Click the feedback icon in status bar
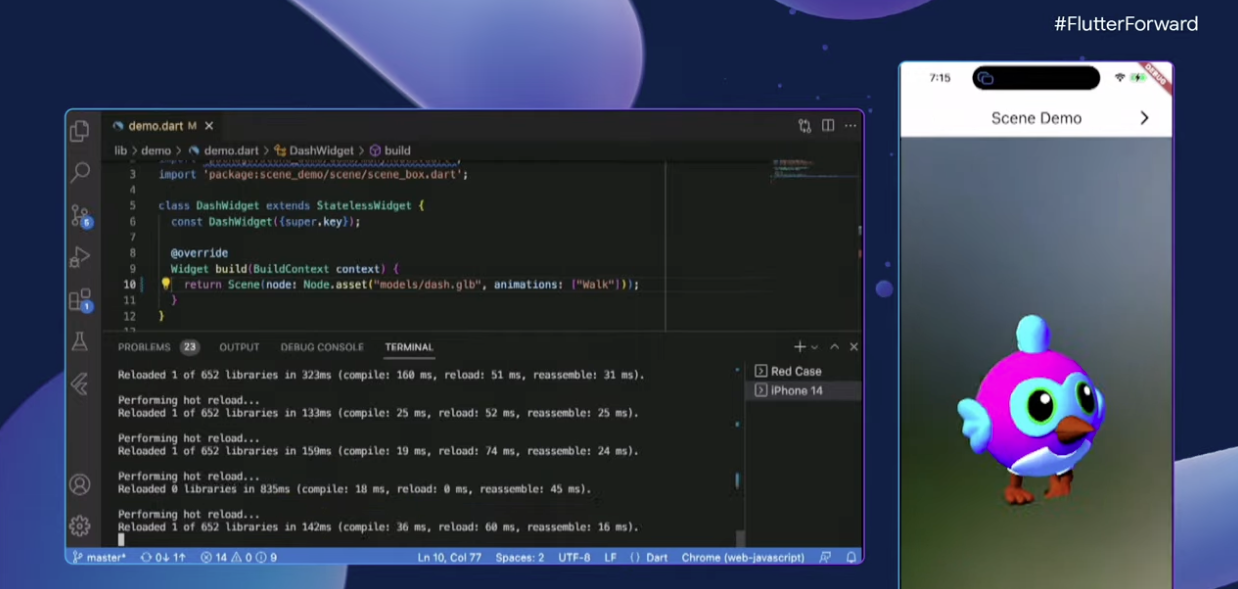Viewport: 1238px width, 589px height. 826,557
